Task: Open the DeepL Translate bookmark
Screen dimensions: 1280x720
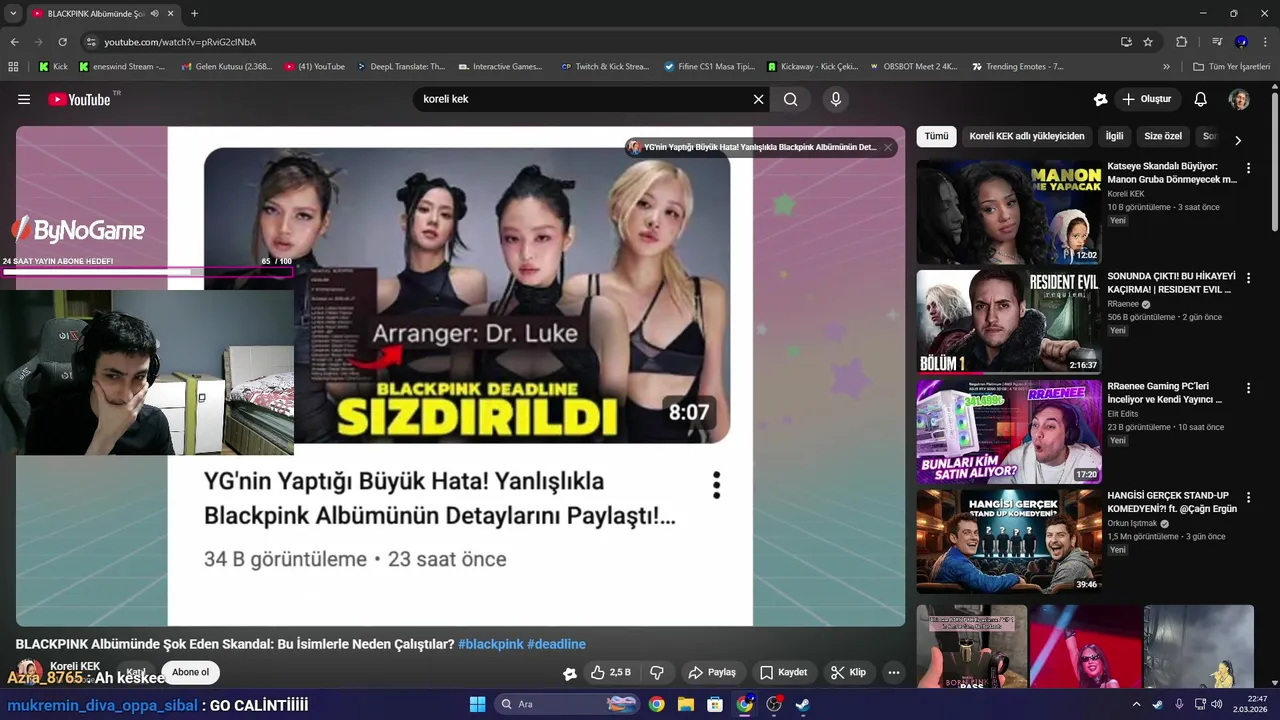Action: pyautogui.click(x=400, y=67)
